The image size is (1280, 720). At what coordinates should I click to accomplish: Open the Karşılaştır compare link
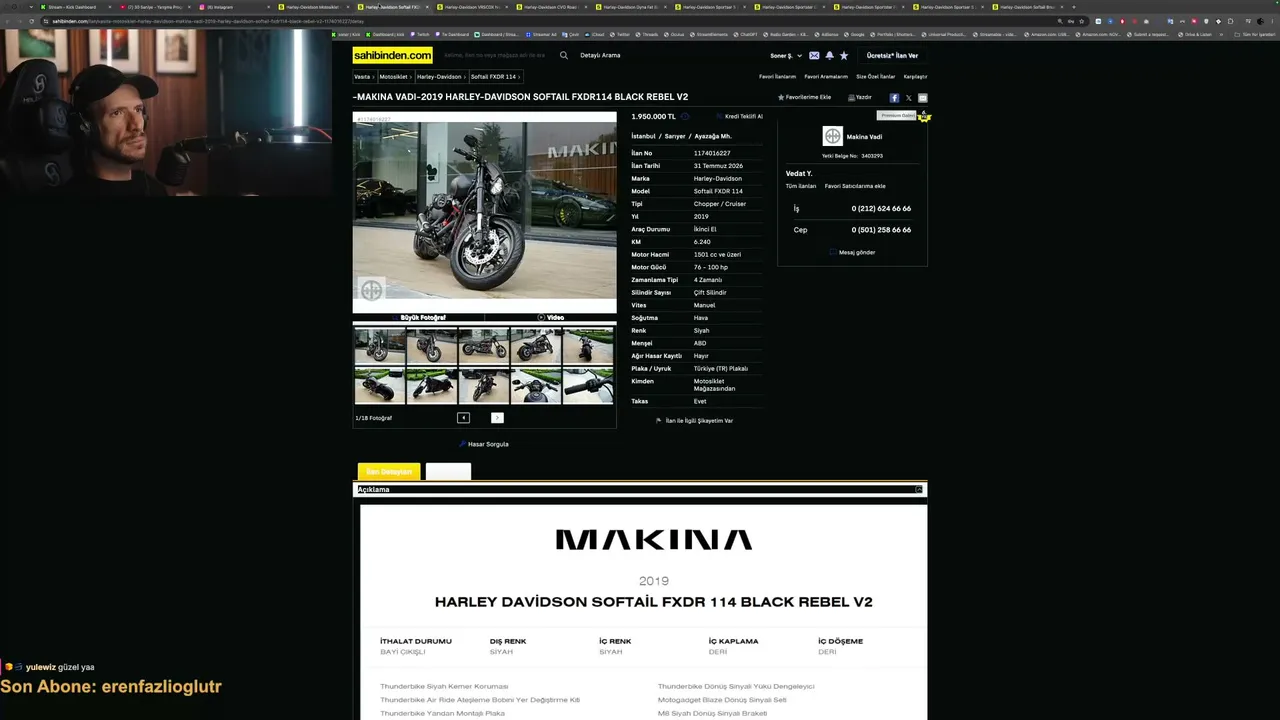[915, 77]
